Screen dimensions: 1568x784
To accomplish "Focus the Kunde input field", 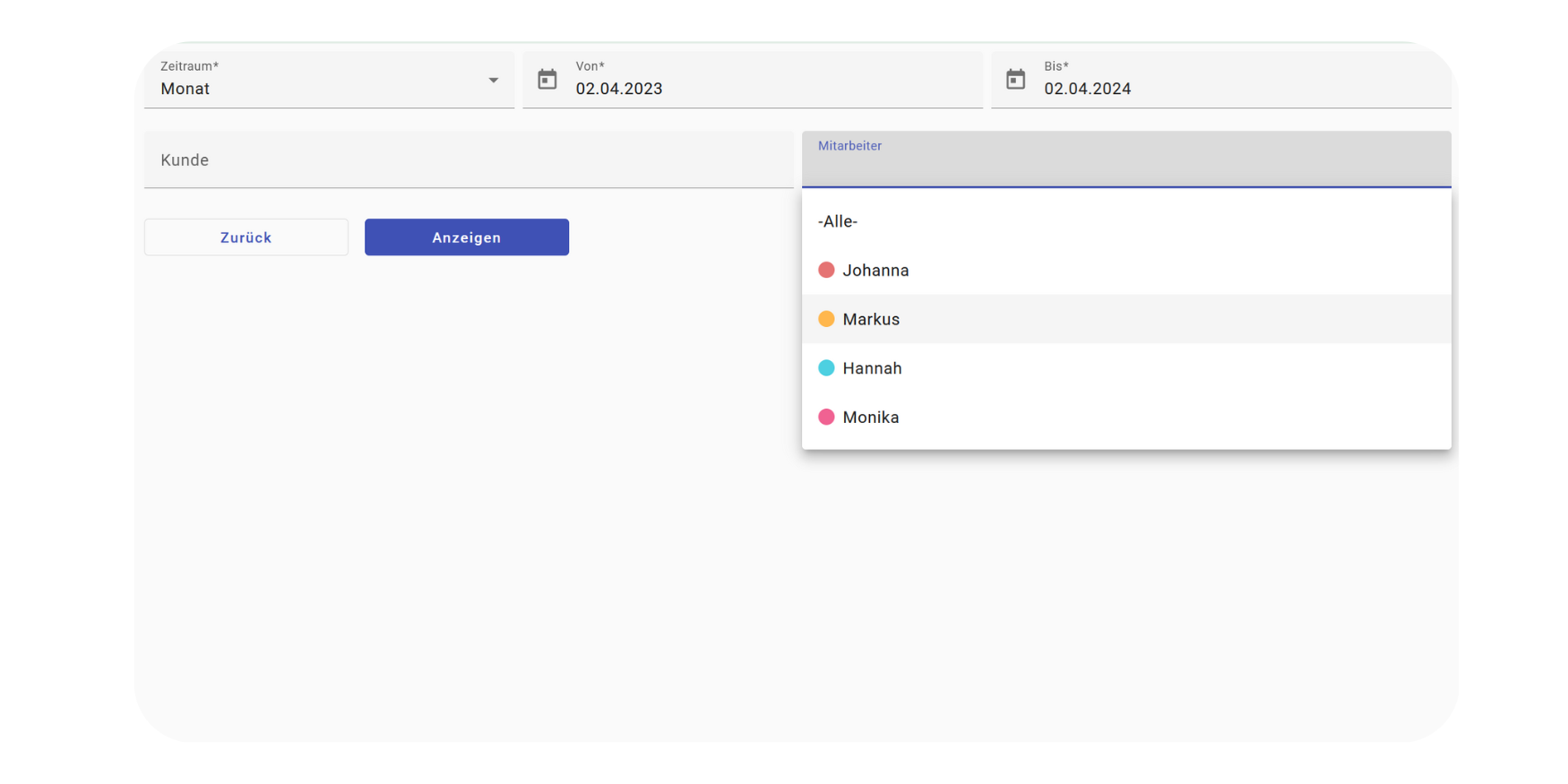I will click(469, 159).
